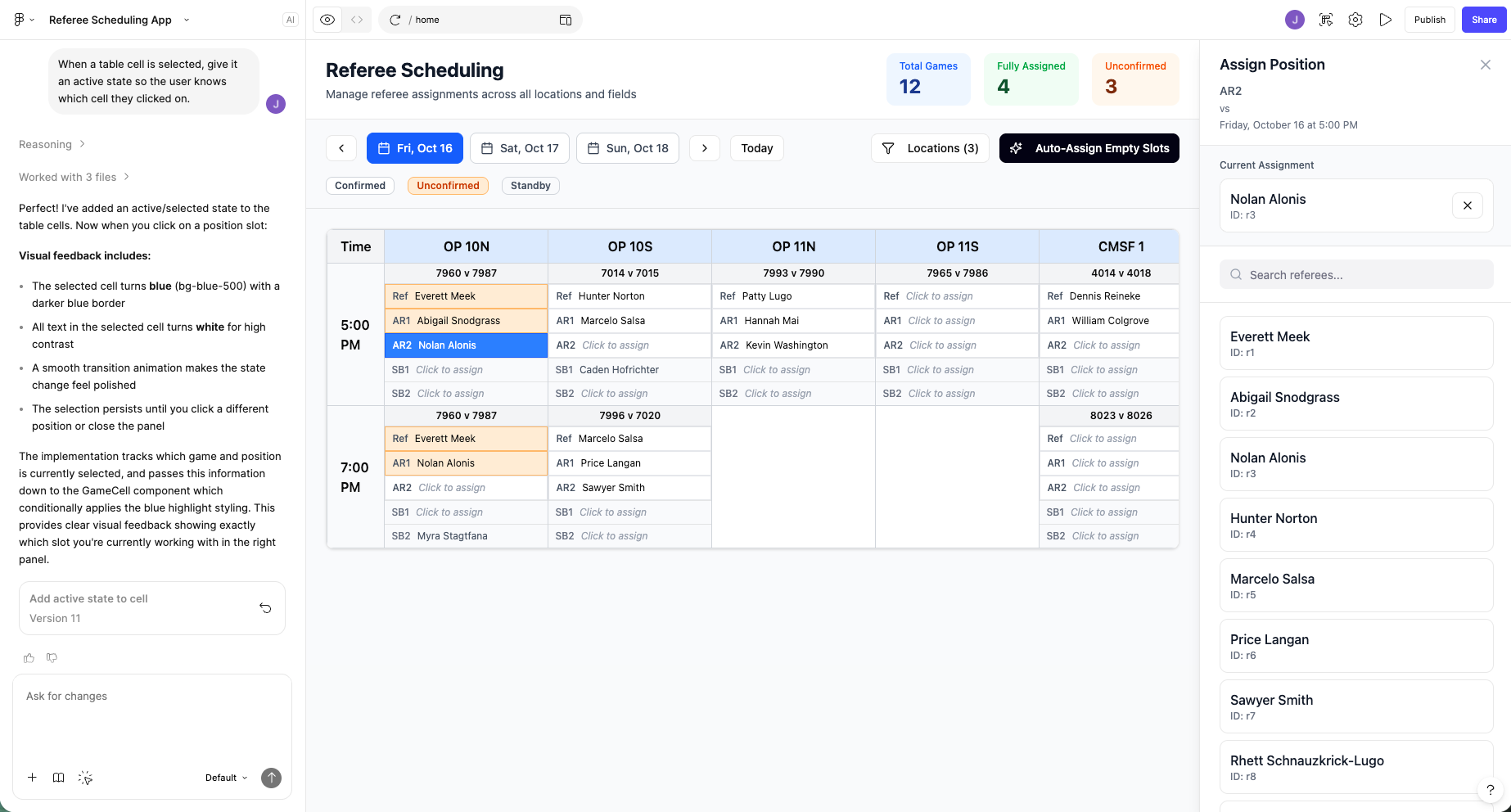Select the Sat, Oct 17 date tab

point(520,148)
